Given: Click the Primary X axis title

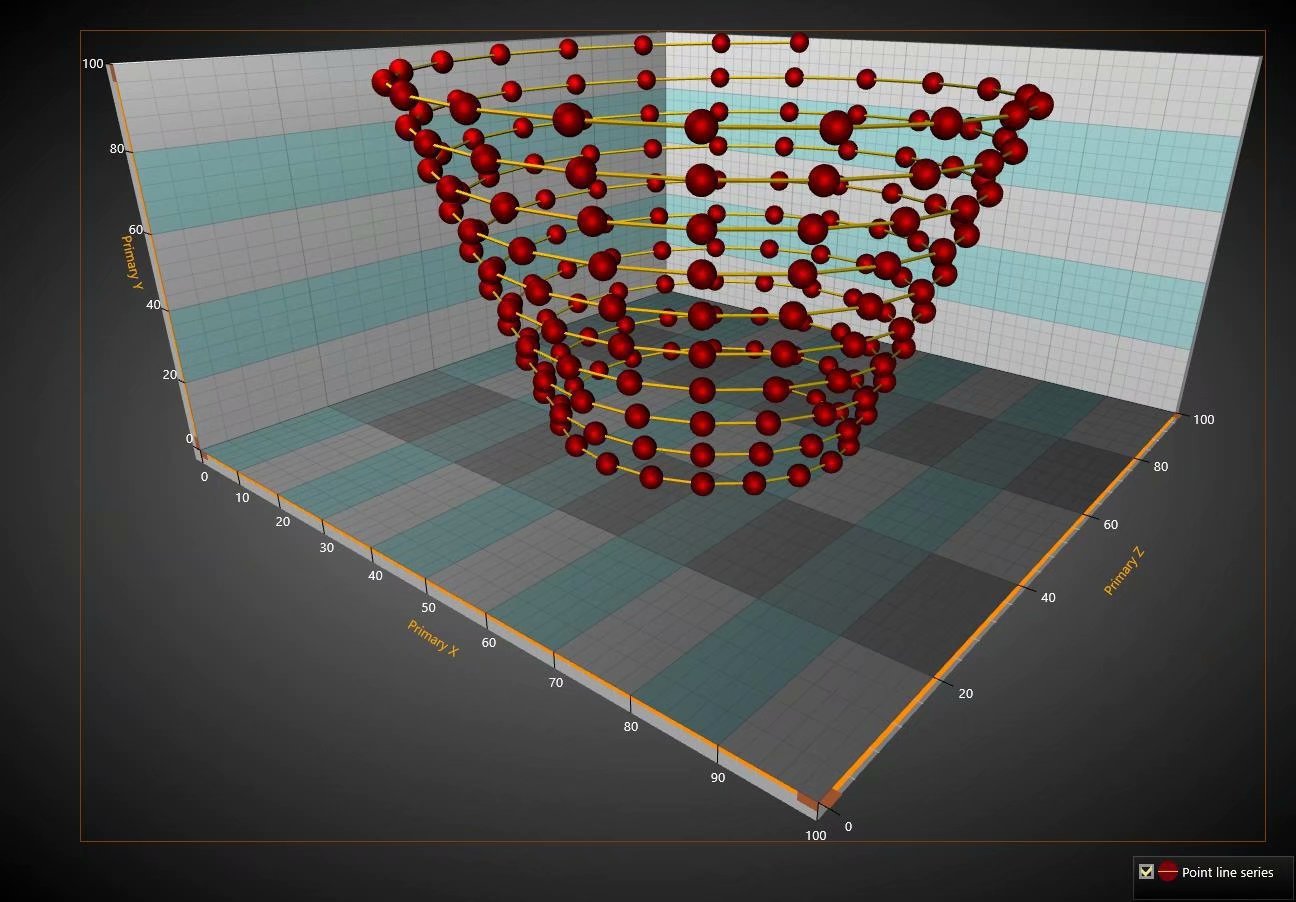Looking at the screenshot, I should click(x=433, y=638).
